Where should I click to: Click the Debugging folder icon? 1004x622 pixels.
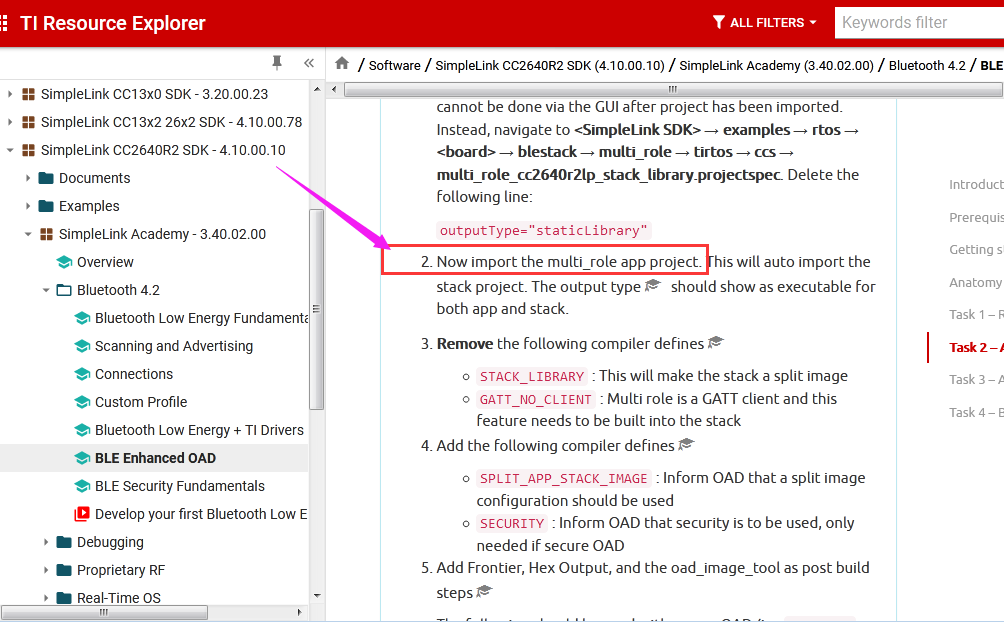64,542
